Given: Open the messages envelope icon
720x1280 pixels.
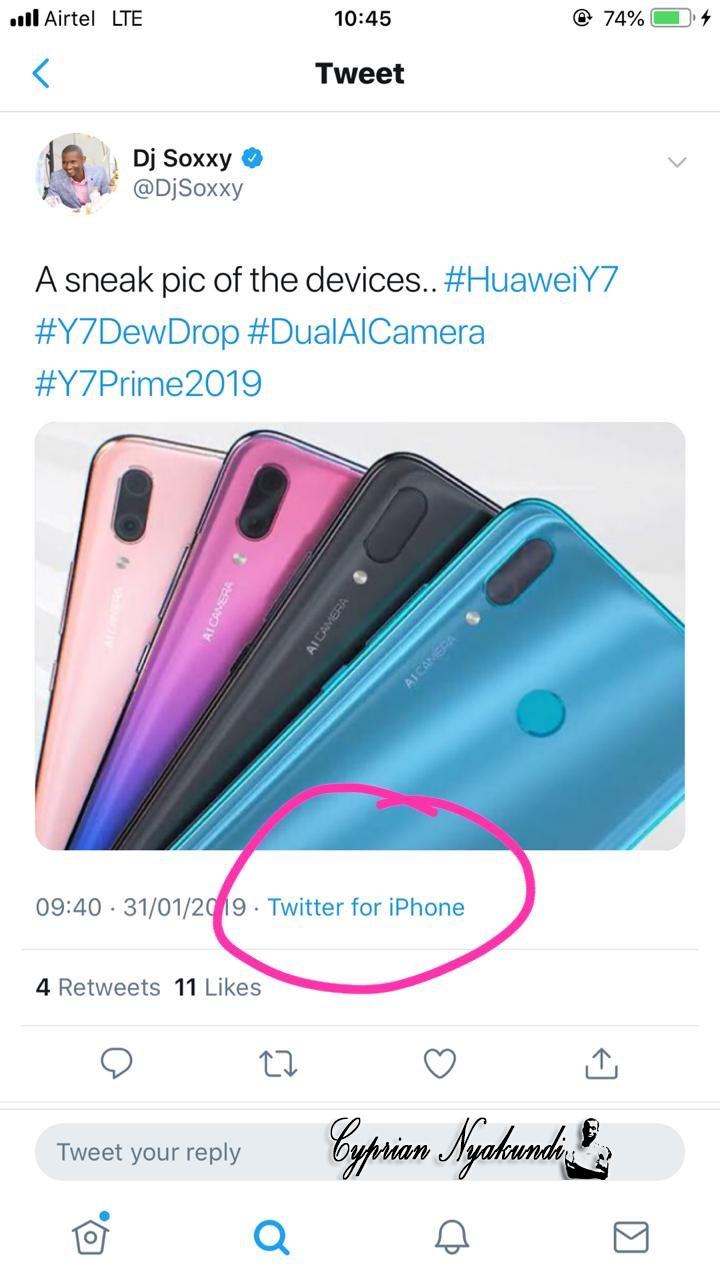Looking at the screenshot, I should (631, 1237).
